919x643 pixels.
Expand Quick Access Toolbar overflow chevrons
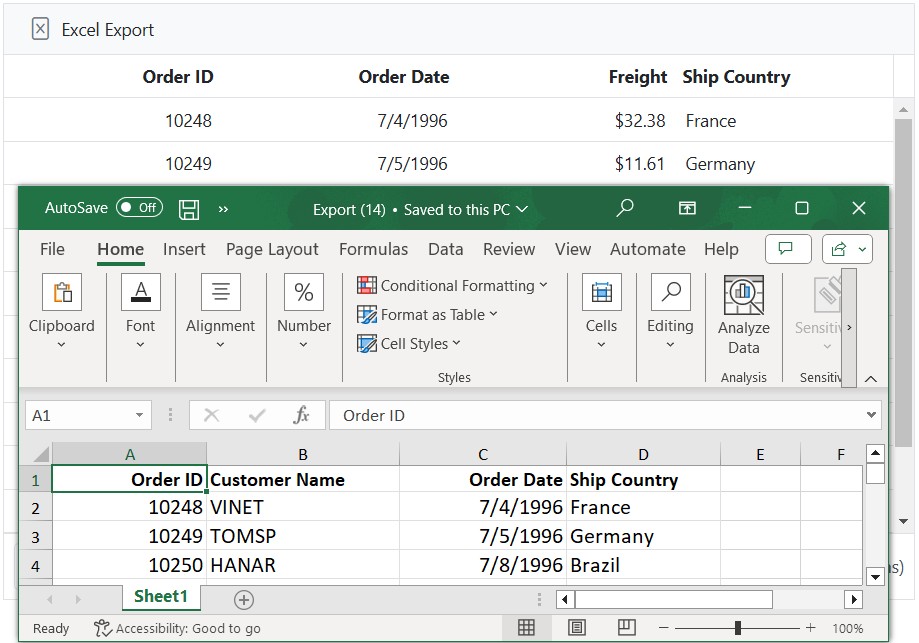click(223, 209)
